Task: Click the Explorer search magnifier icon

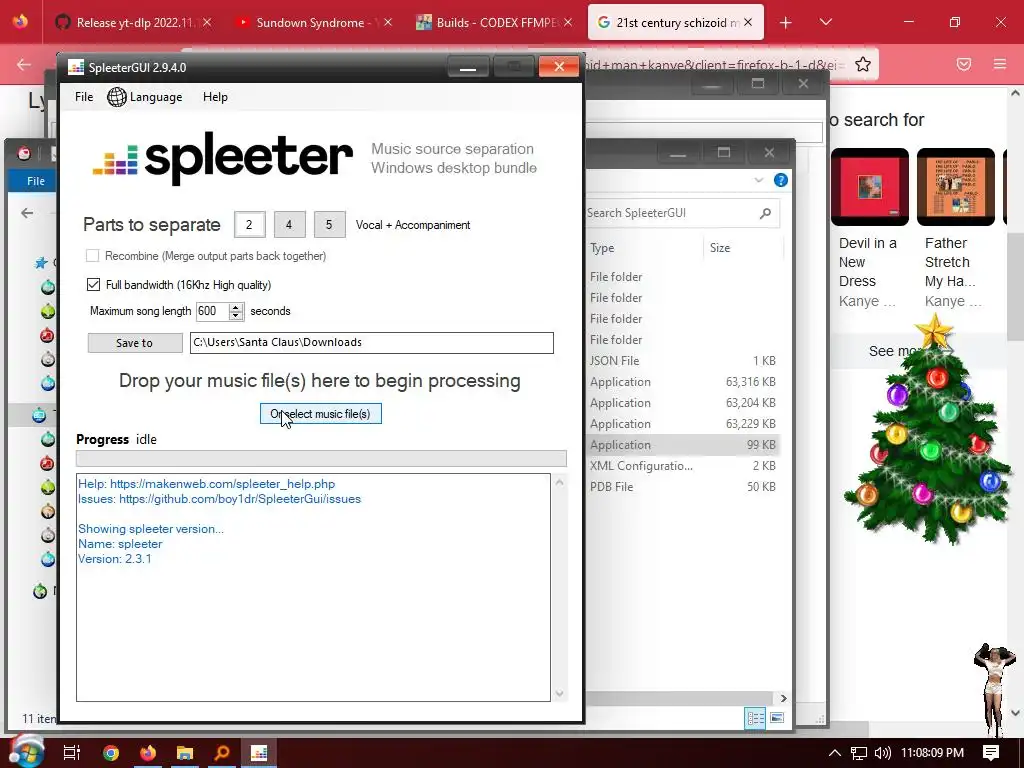Action: pos(765,213)
